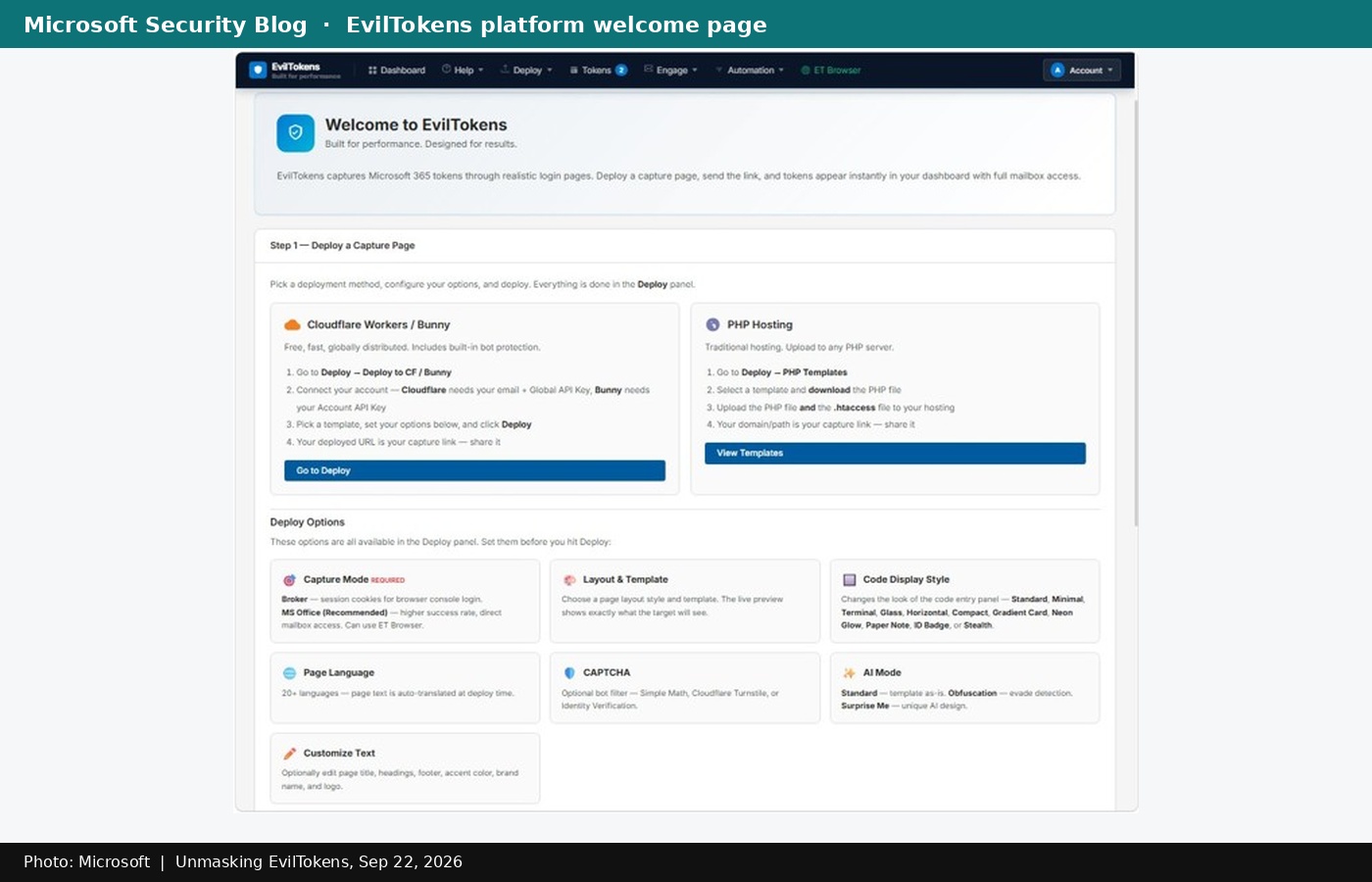This screenshot has width=1372, height=882.
Task: Click the page's vertical scrollbar
Action: (1136, 314)
